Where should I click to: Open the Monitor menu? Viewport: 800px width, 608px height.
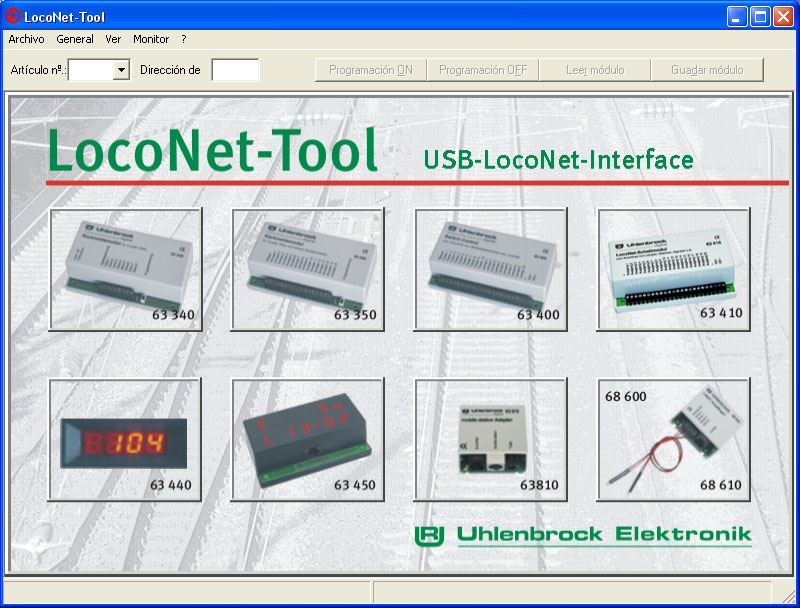[x=151, y=39]
